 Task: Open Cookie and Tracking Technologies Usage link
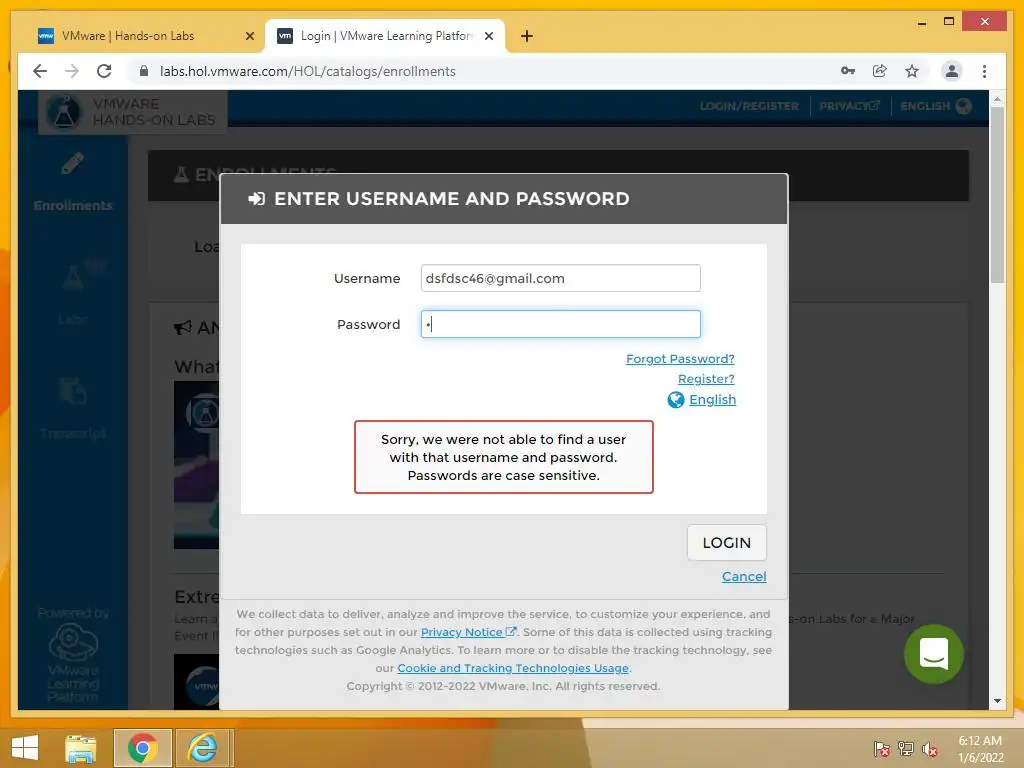[513, 668]
